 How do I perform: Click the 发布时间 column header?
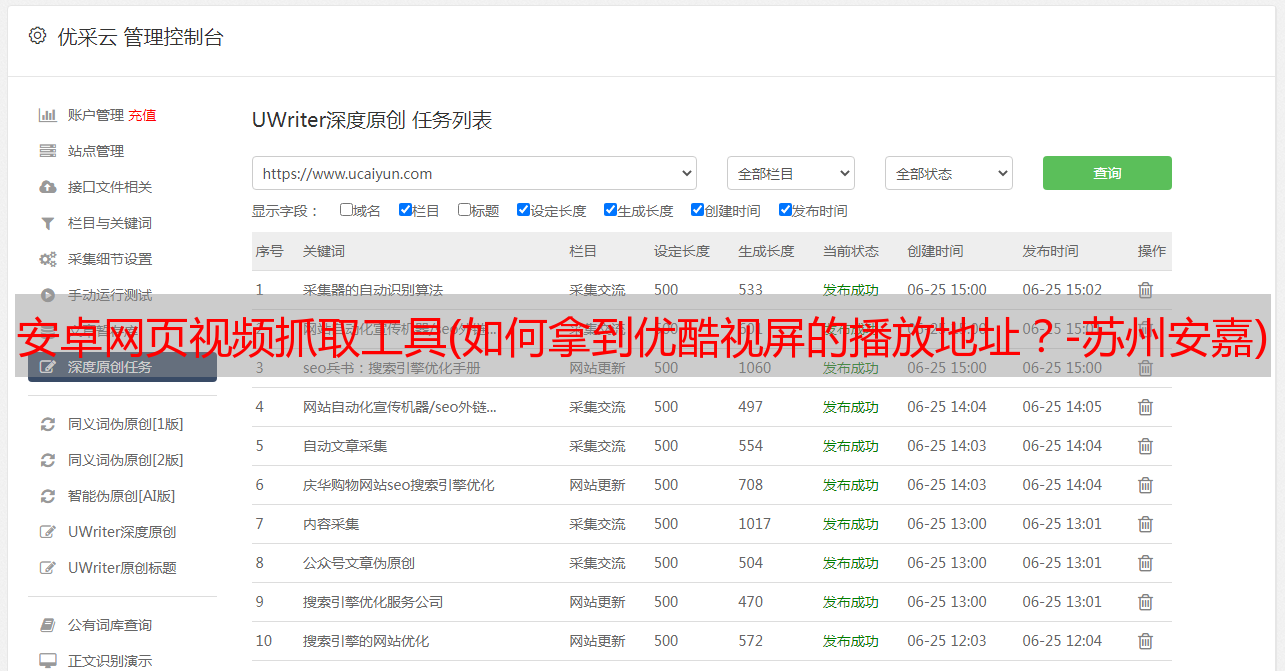click(1050, 251)
